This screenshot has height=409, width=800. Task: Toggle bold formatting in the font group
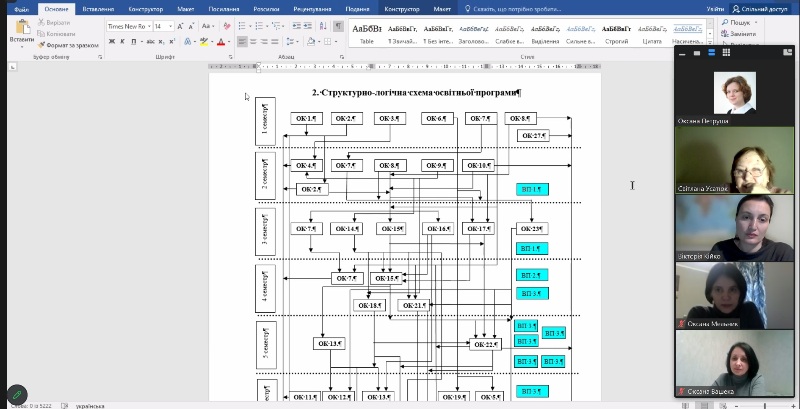coord(110,42)
